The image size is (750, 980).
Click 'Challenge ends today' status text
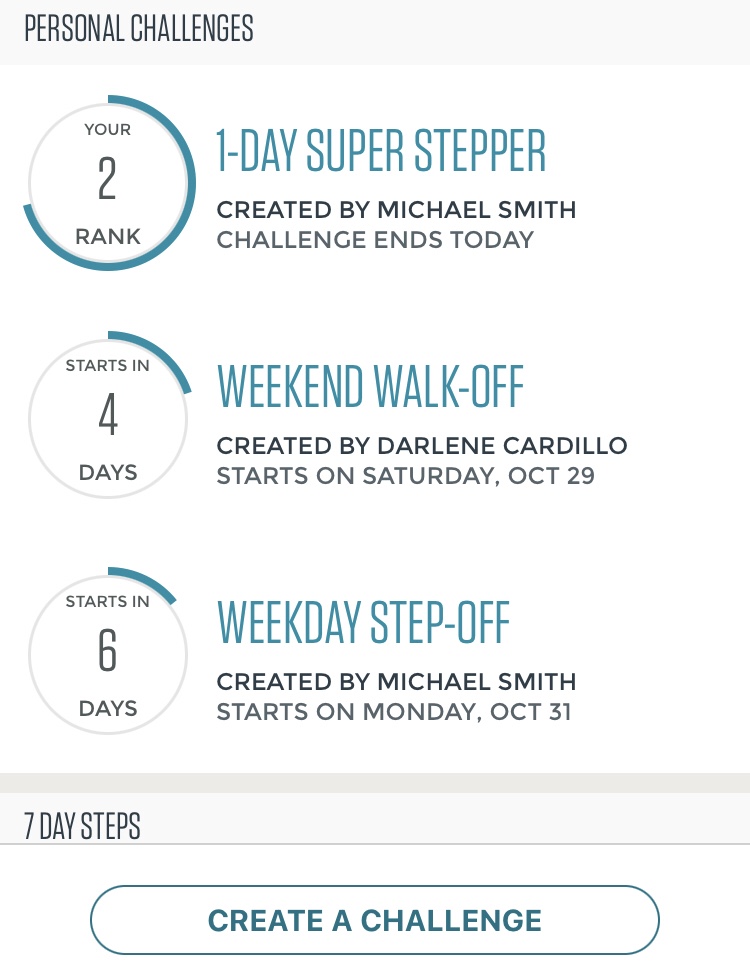375,240
